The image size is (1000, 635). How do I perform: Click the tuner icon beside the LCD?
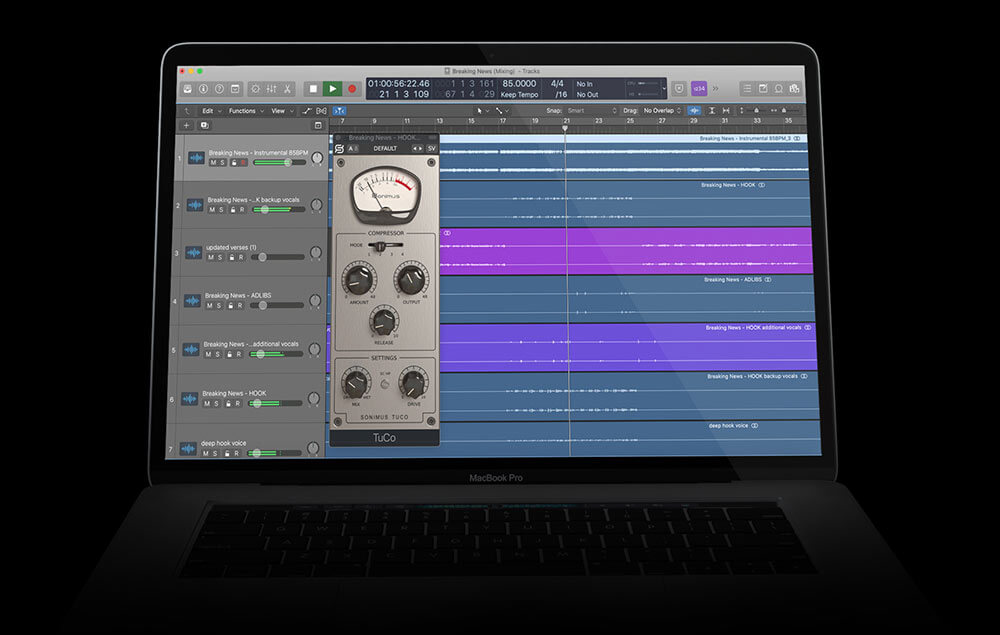(x=679, y=89)
